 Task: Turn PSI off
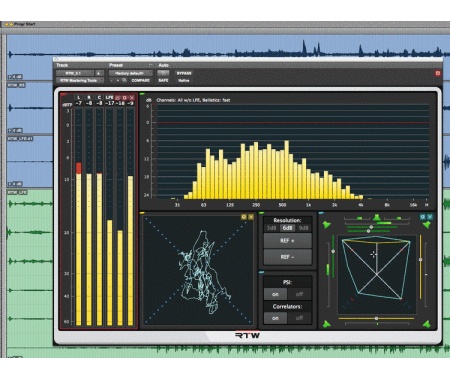pos(299,294)
